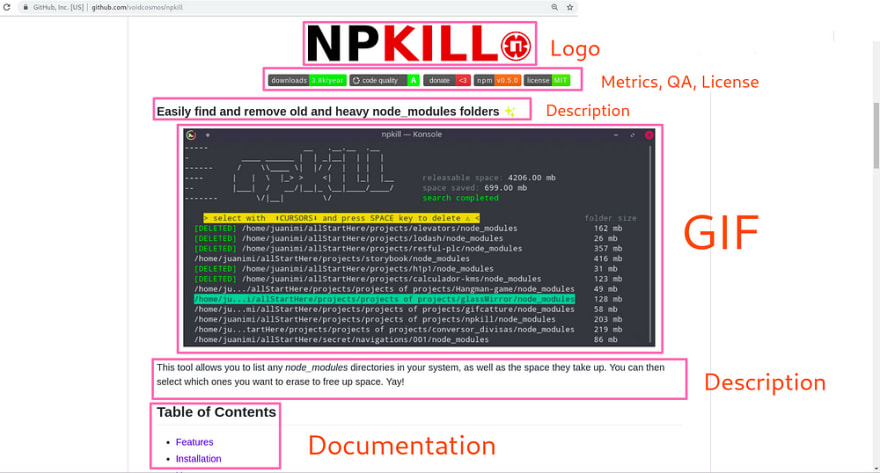Click the "416 mb" folder size value
This screenshot has width=880, height=473.
click(608, 259)
